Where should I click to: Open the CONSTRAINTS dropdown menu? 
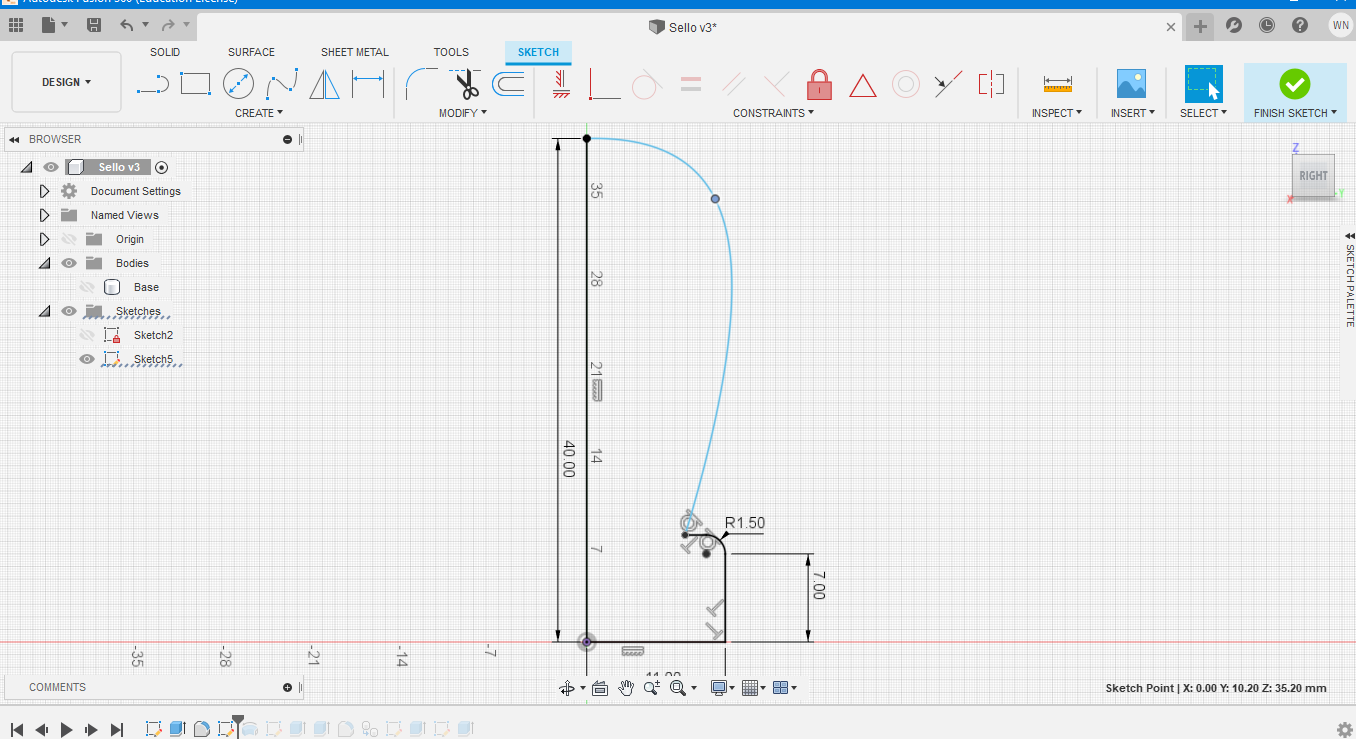point(773,113)
